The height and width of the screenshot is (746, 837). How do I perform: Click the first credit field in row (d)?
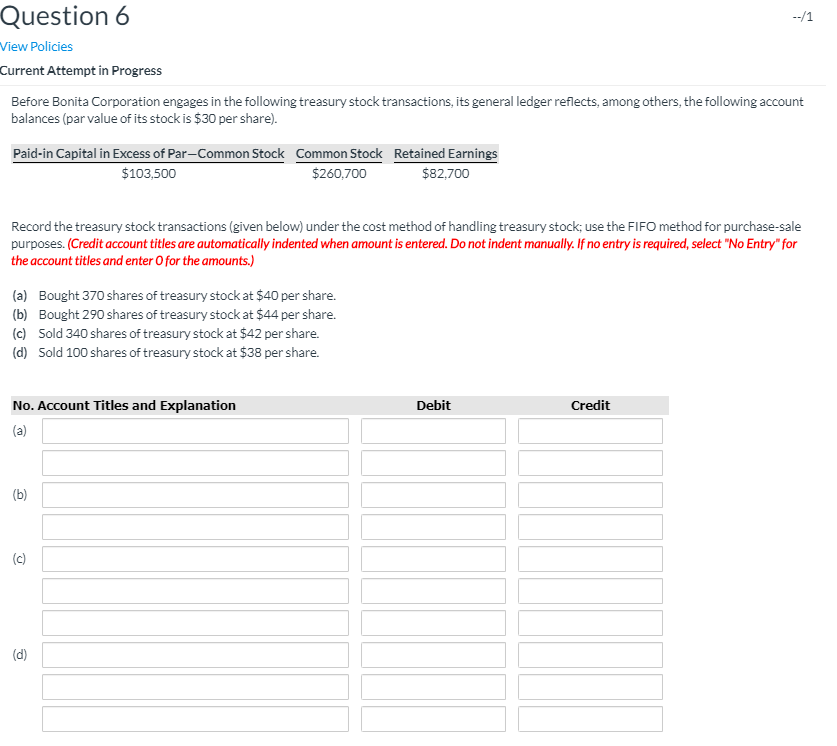click(x=590, y=654)
